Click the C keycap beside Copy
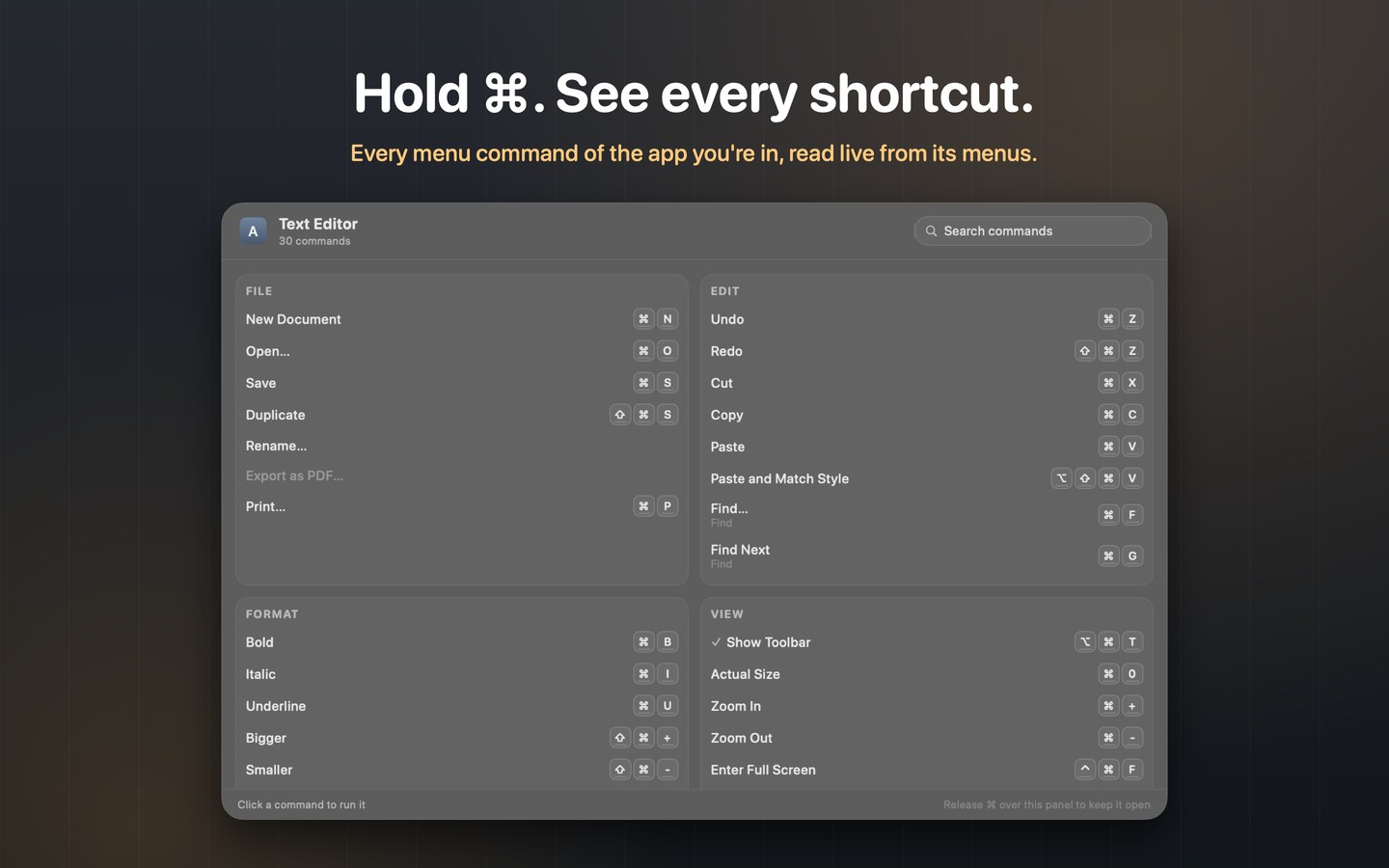The image size is (1389, 868). pos(1132,415)
